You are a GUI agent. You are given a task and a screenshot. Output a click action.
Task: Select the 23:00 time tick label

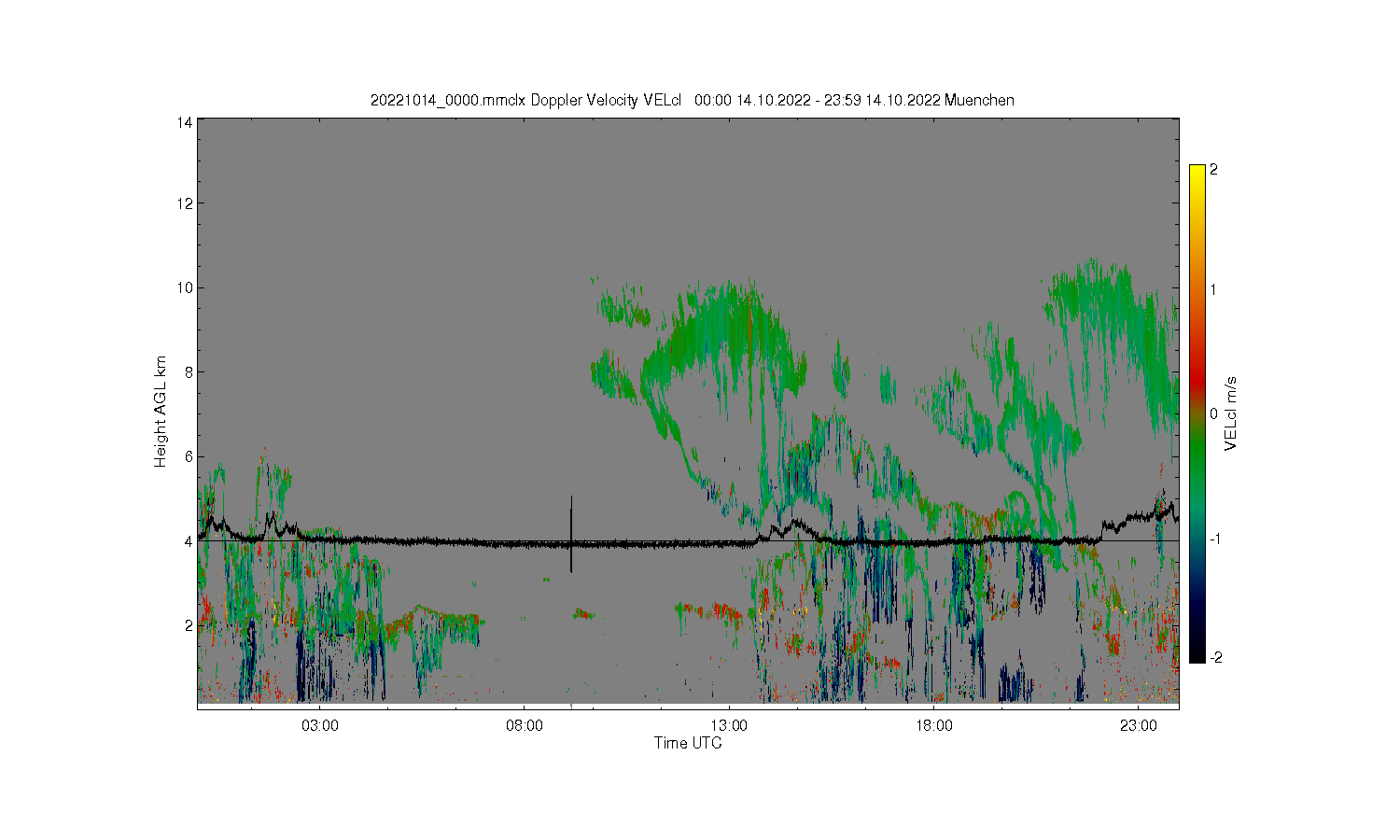[1138, 725]
